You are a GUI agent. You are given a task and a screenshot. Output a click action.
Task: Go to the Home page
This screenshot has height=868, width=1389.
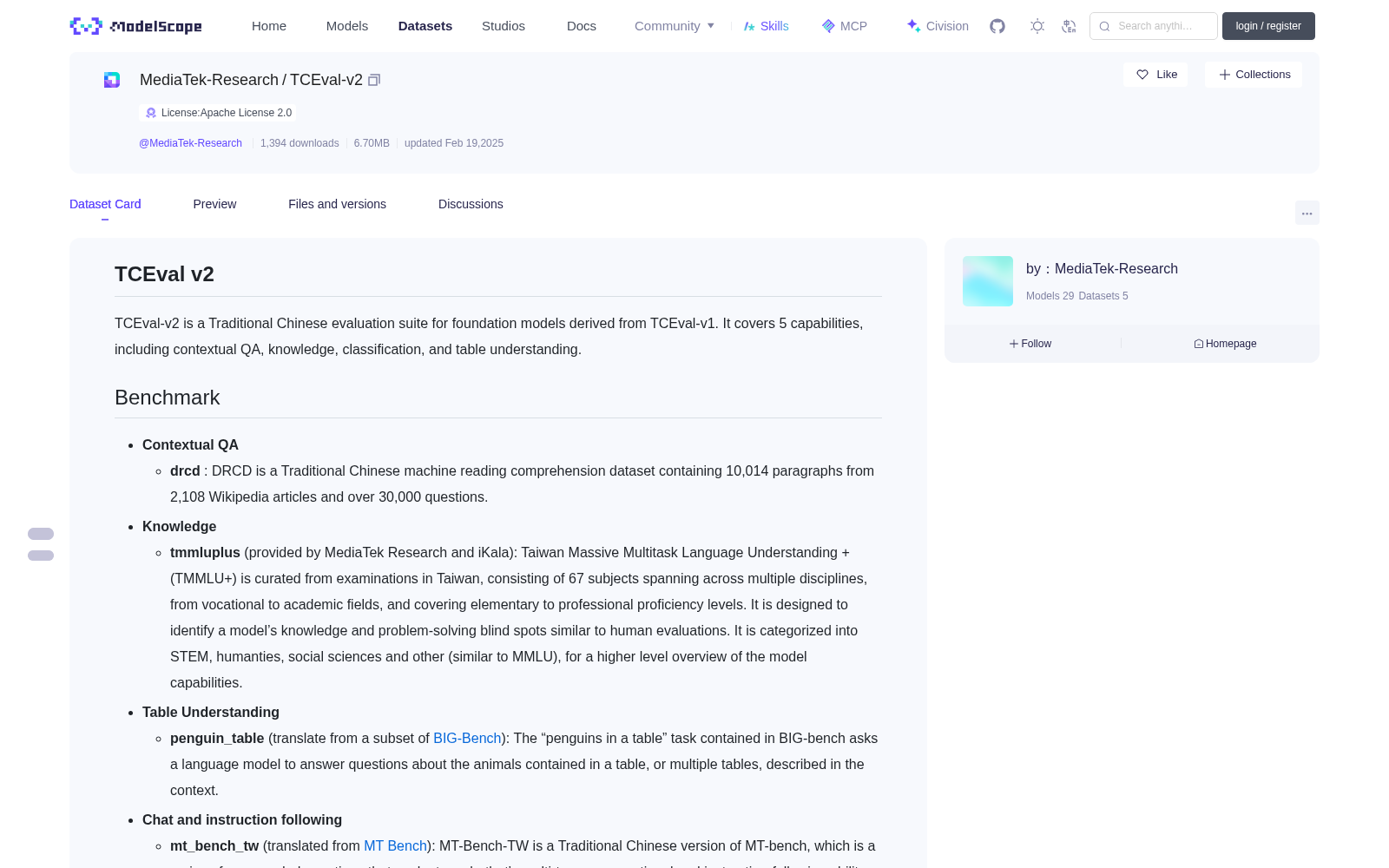(x=269, y=26)
